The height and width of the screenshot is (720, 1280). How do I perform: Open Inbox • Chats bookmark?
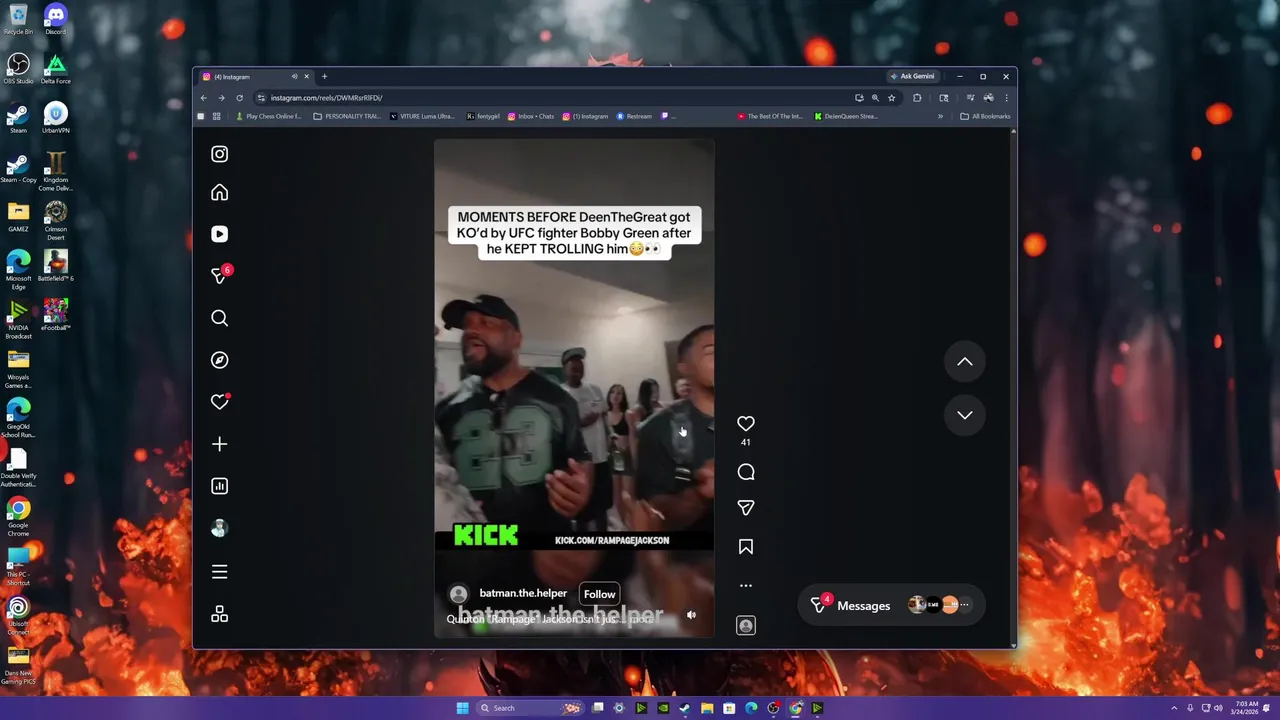[x=531, y=116]
